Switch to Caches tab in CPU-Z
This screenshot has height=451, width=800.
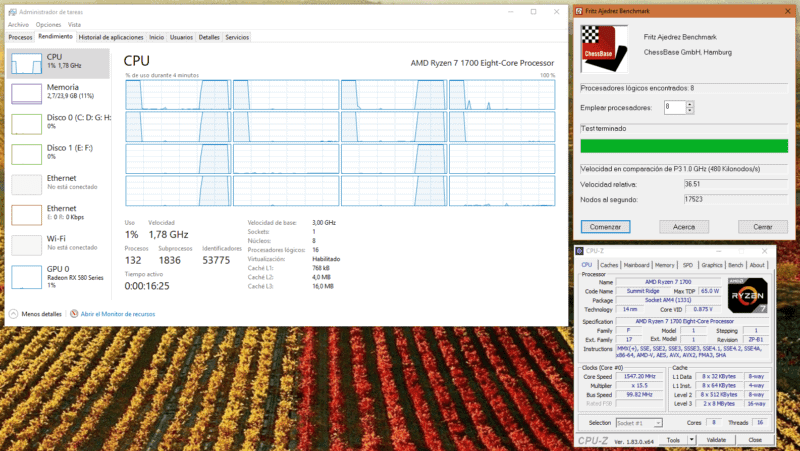(609, 265)
